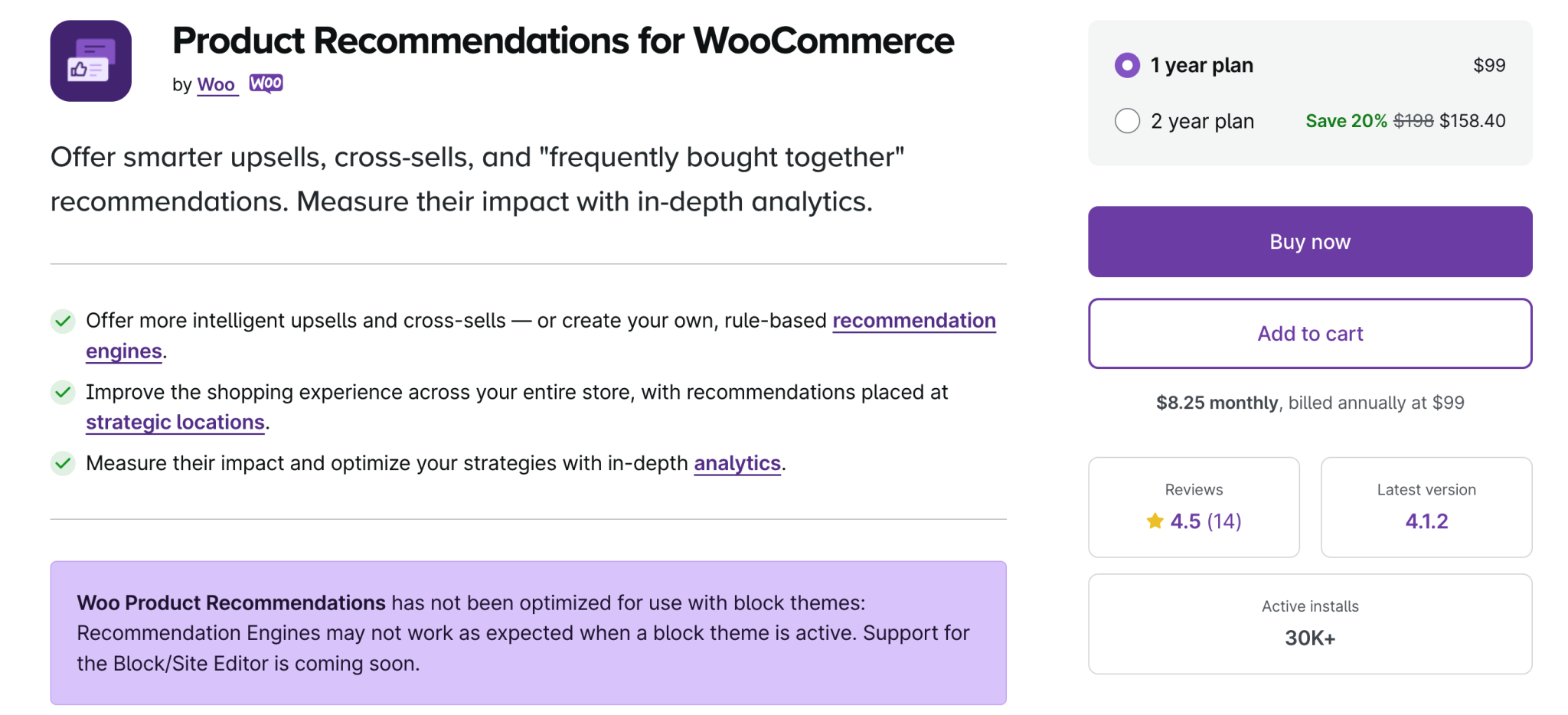The image size is (1568, 715).
Task: Click the Latest version 4.1.2 card
Action: [x=1426, y=507]
